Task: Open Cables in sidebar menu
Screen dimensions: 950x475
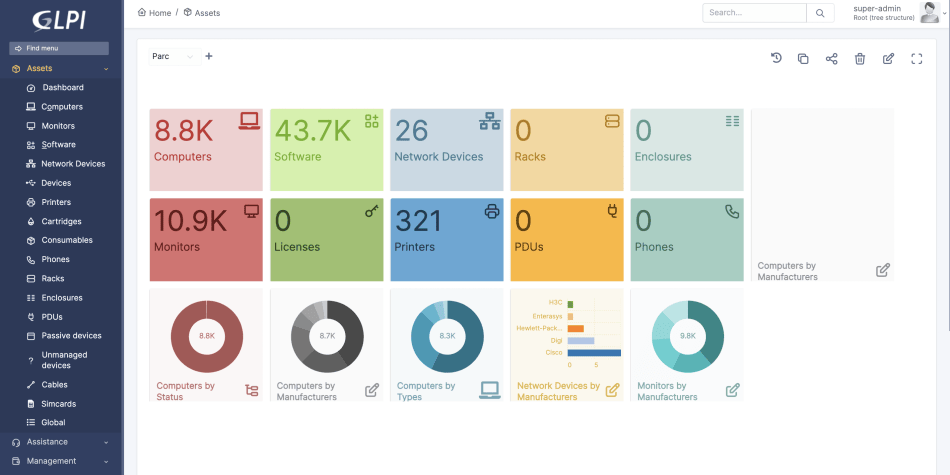Action: [x=55, y=385]
